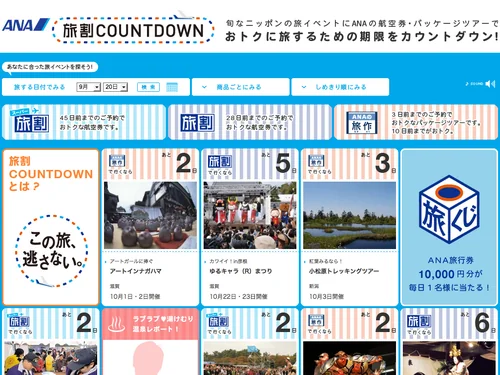Open the calendar icon next to search
The height and width of the screenshot is (375, 500).
(172, 87)
